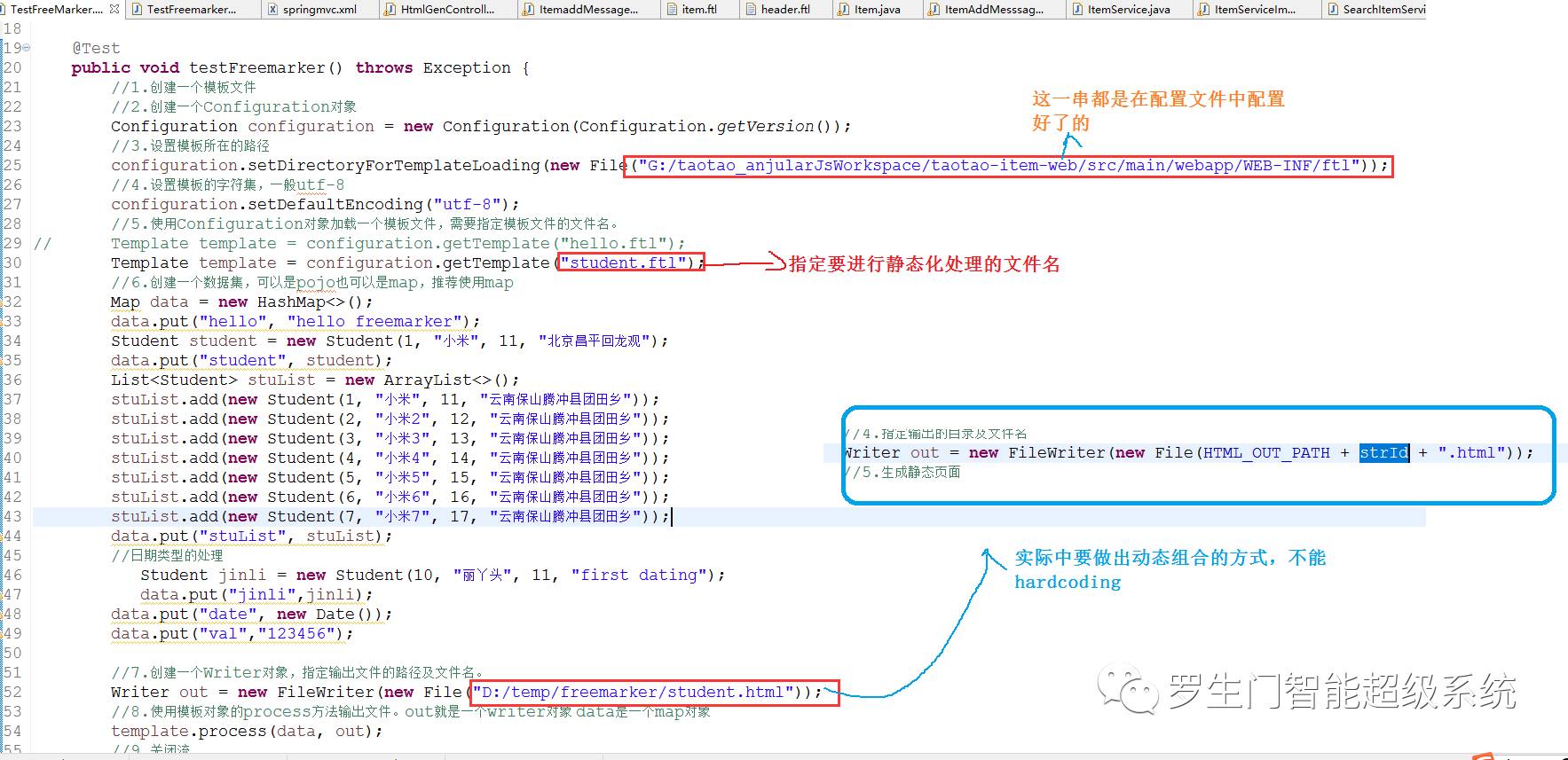Click the "jinli" string on line 47
This screenshot has width=1568, height=760.
(262, 594)
